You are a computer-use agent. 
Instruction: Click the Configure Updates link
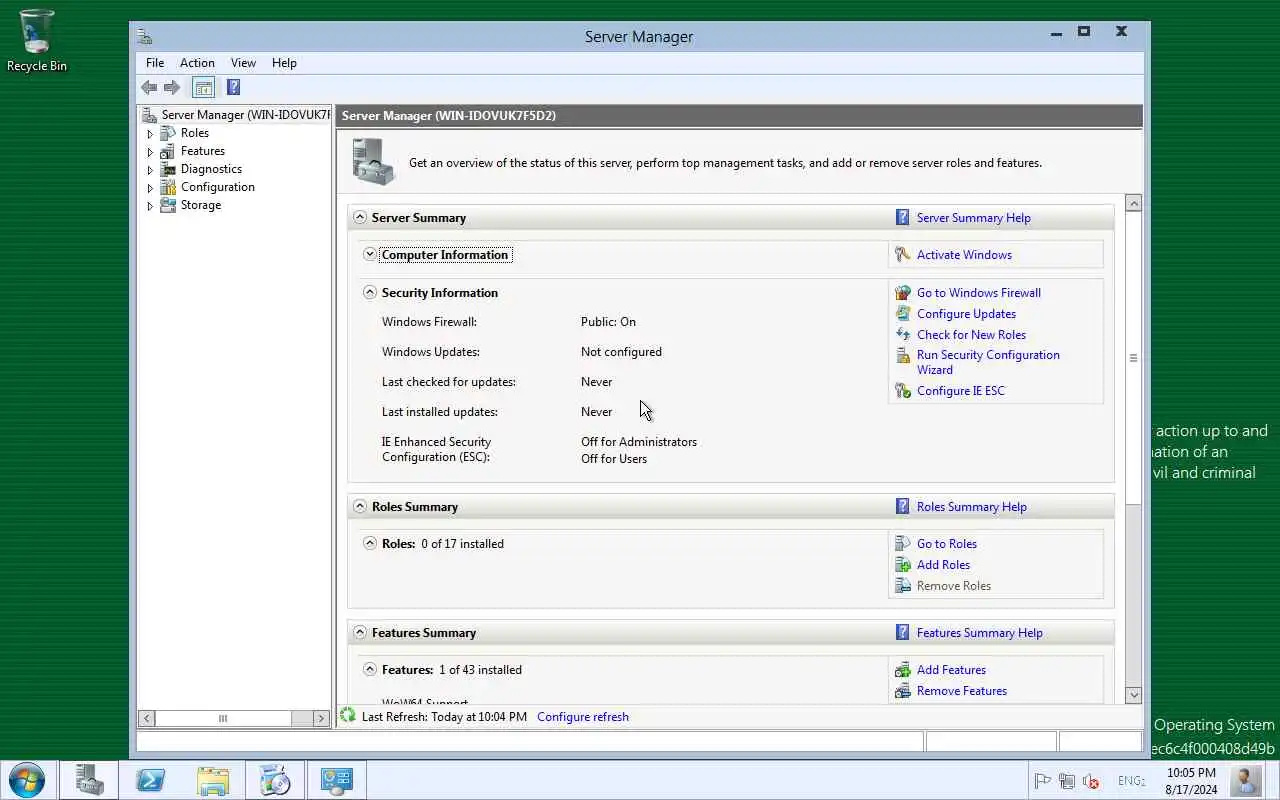966,313
